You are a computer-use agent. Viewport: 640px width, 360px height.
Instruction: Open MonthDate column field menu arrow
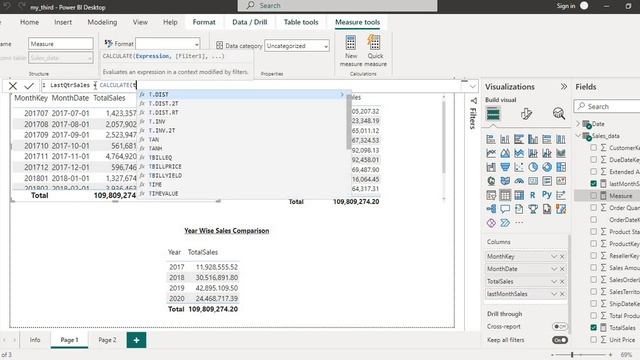point(554,269)
